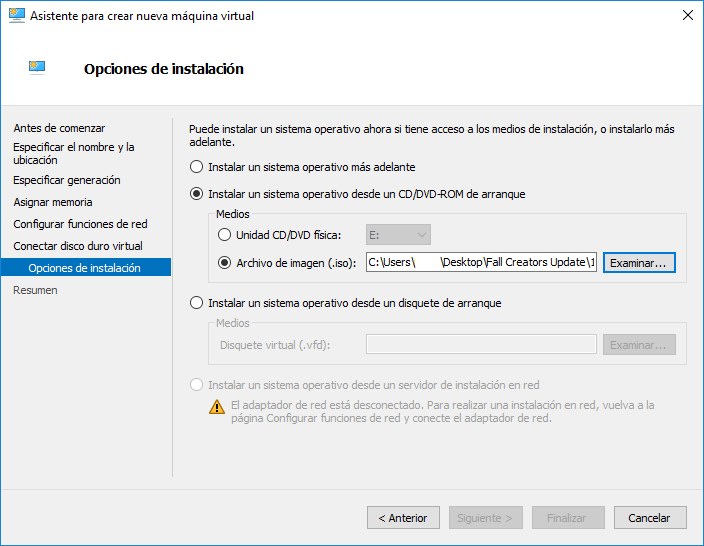Viewport: 704px width, 546px height.
Task: Click the virtual floppy (.vfd) path field
Action: point(481,344)
